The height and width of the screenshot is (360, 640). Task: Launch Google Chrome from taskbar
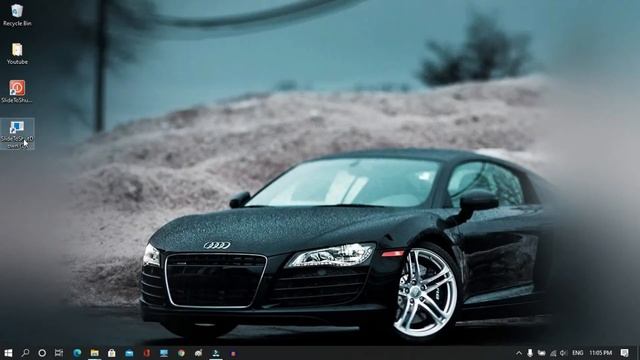181,353
